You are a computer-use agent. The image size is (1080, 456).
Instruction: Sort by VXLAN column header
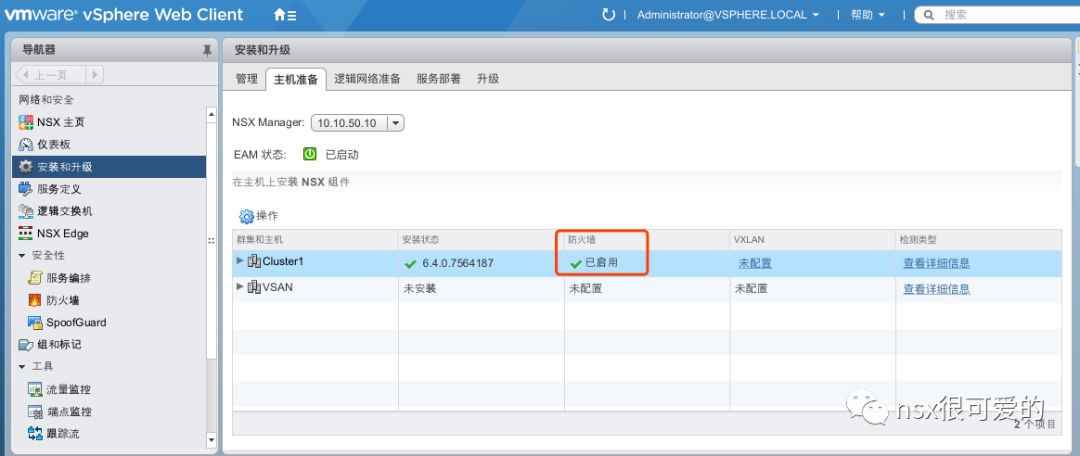[x=813, y=240]
